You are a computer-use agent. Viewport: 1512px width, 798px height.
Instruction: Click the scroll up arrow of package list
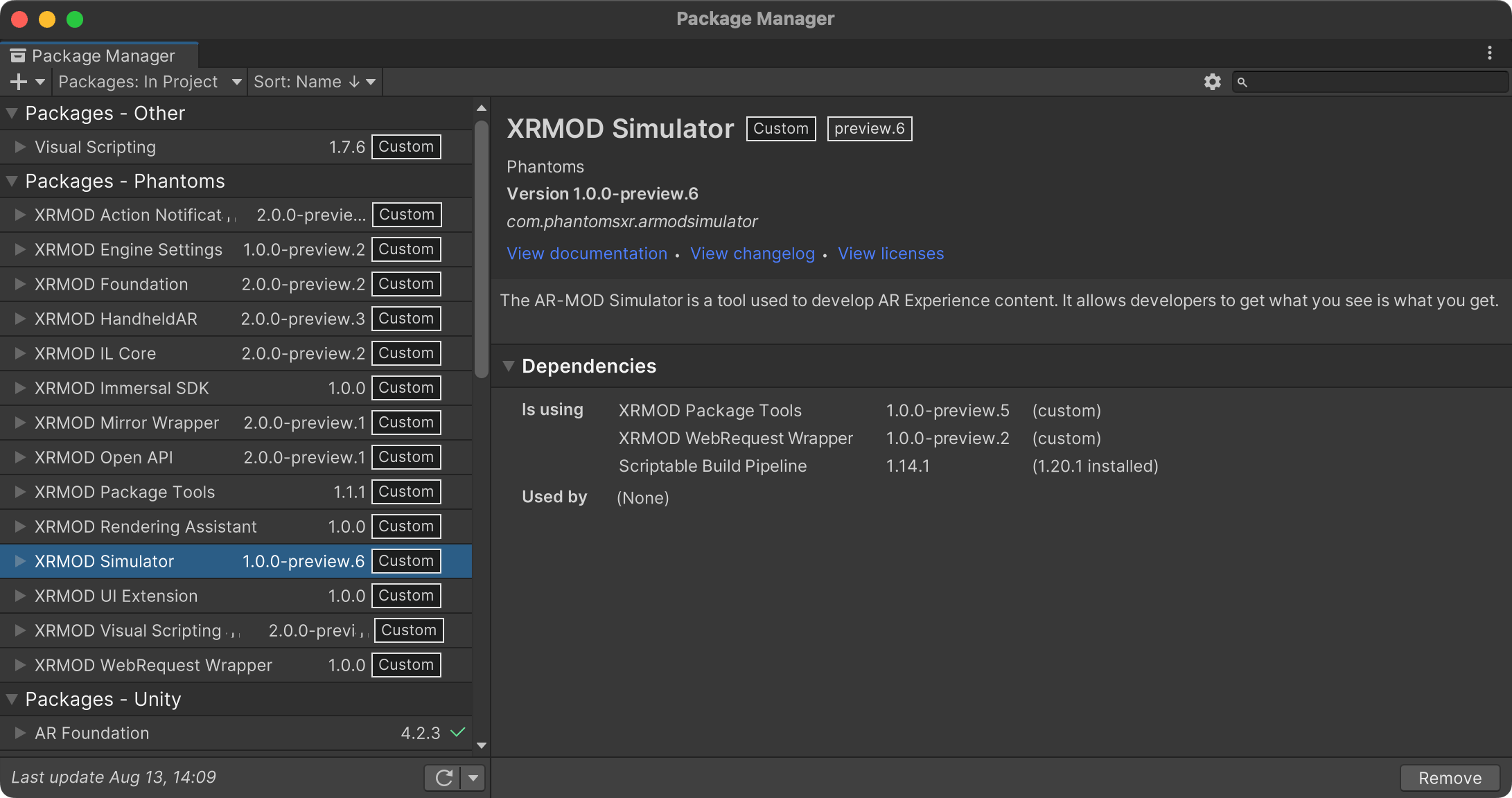[x=482, y=108]
